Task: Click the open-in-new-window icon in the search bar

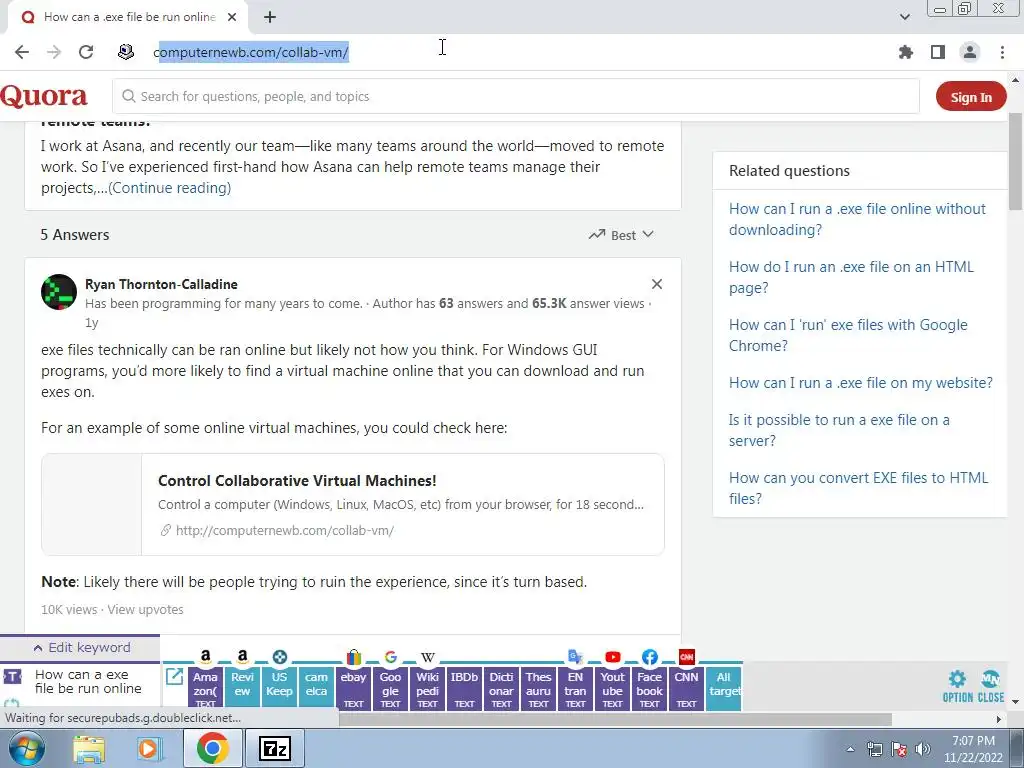Action: point(174,676)
